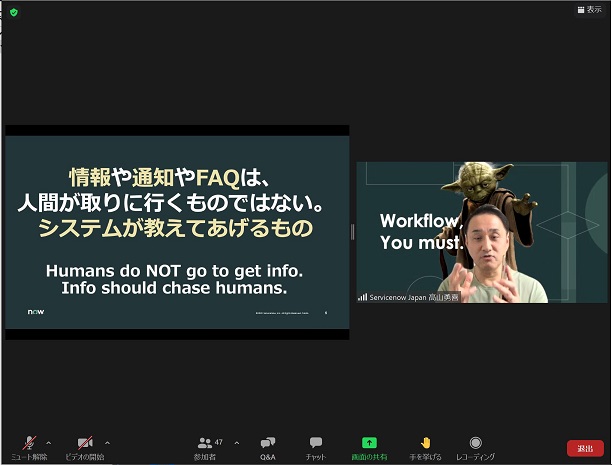Raise hand with 手を挙げる

click(x=425, y=448)
